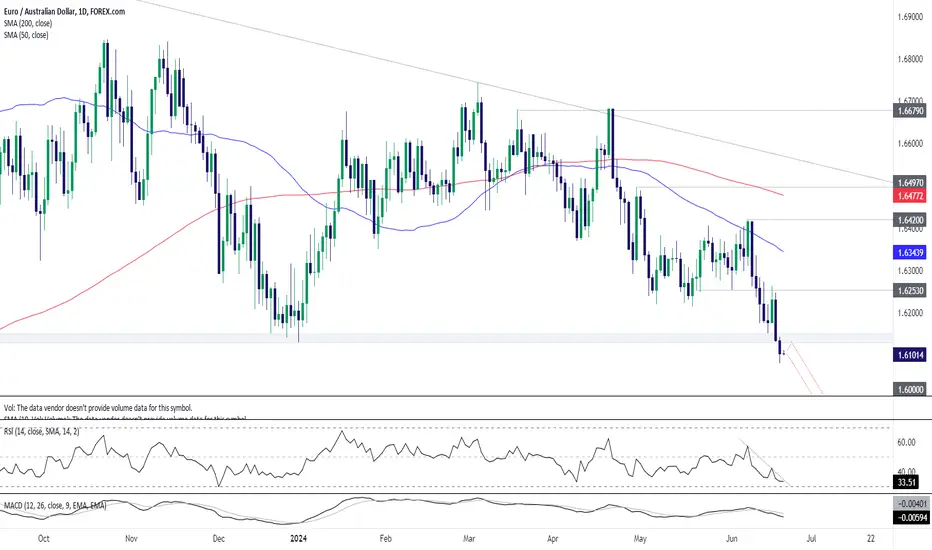Click the 1.62000 price axis value

pos(910,312)
